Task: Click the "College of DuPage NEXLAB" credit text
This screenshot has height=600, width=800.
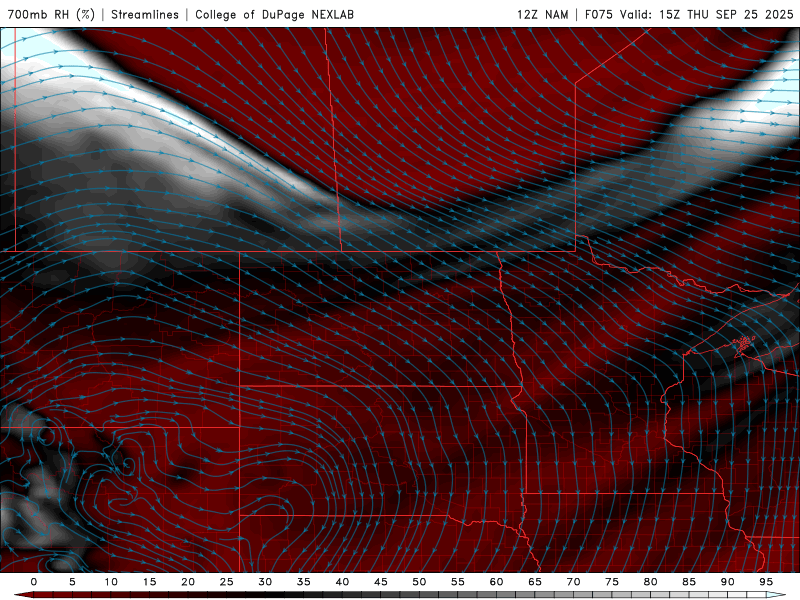Action: (274, 15)
